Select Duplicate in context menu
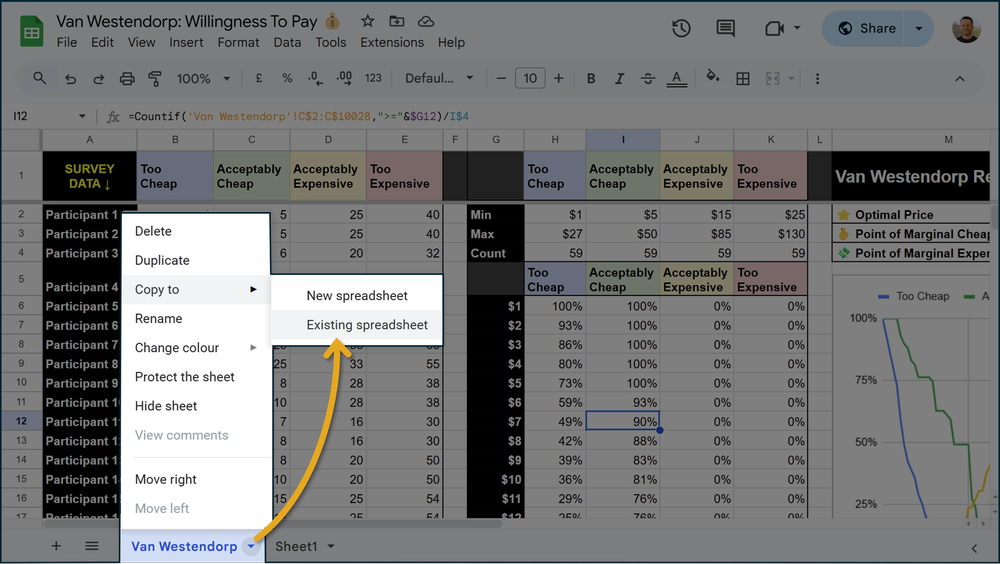 point(196,260)
